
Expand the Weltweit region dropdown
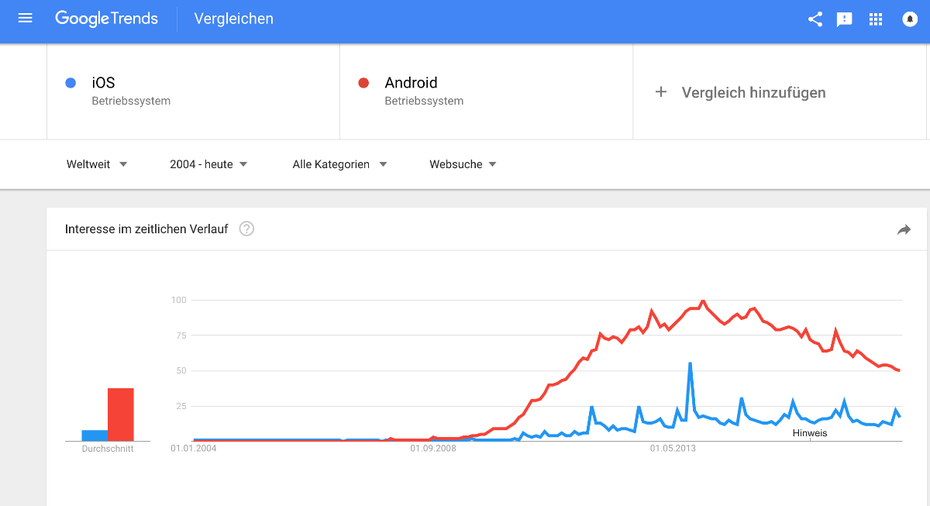point(97,164)
